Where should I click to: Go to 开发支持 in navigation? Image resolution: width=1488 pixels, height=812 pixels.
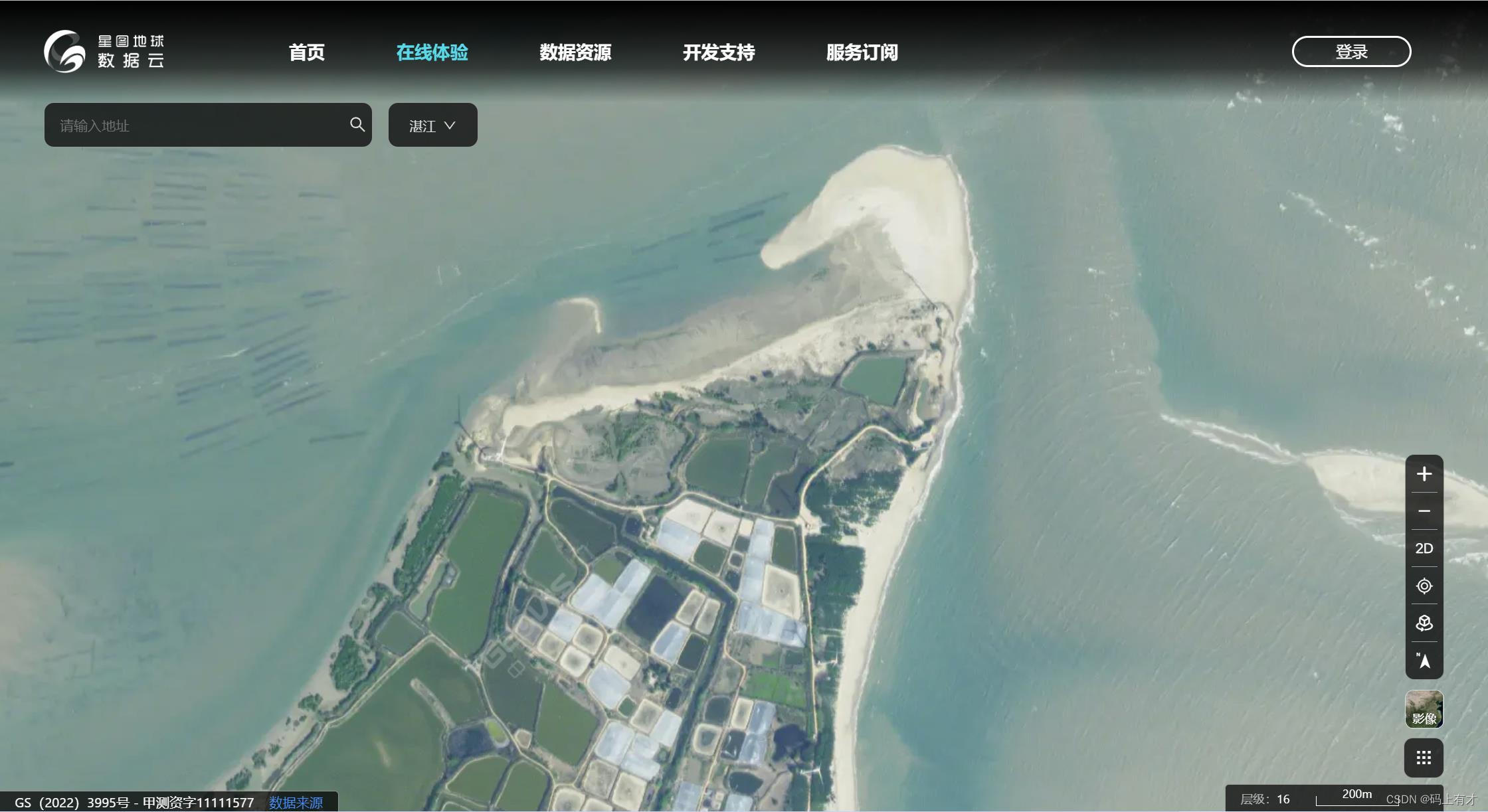[x=719, y=52]
